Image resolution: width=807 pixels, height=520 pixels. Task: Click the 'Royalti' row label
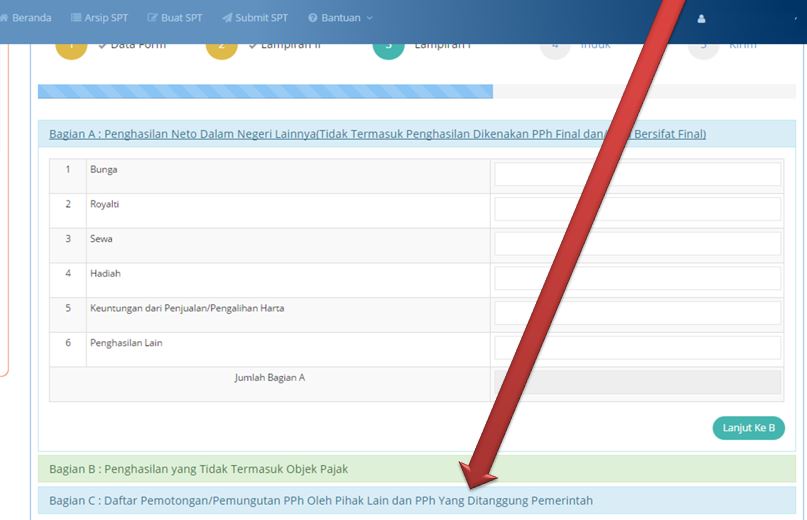[x=104, y=204]
